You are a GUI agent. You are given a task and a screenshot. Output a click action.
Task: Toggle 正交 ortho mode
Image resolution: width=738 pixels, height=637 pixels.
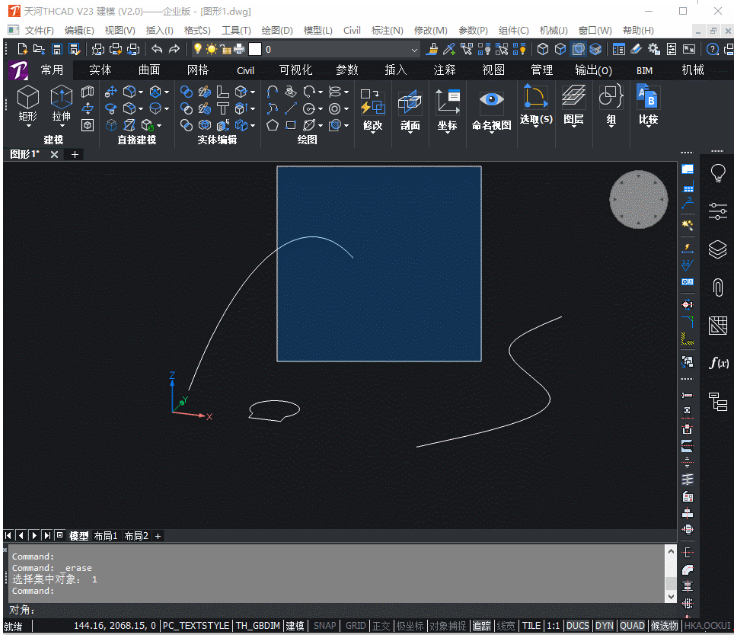[381, 626]
